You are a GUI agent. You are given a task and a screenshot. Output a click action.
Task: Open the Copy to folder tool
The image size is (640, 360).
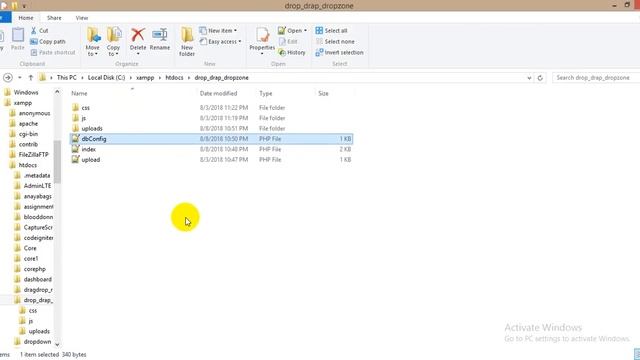pyautogui.click(x=113, y=41)
